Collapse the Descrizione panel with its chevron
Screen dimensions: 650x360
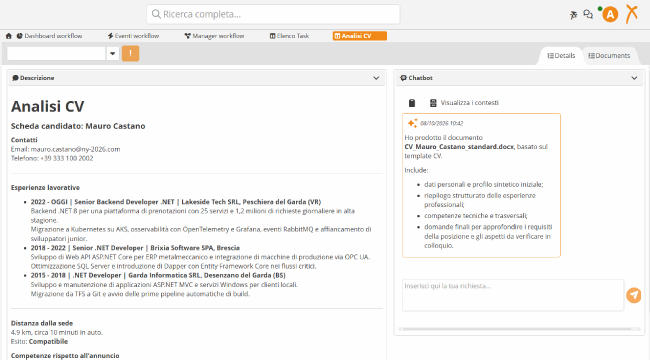(376, 78)
